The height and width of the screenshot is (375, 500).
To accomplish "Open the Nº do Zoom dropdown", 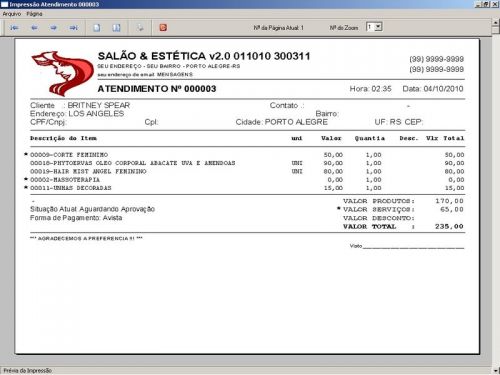I will point(378,27).
